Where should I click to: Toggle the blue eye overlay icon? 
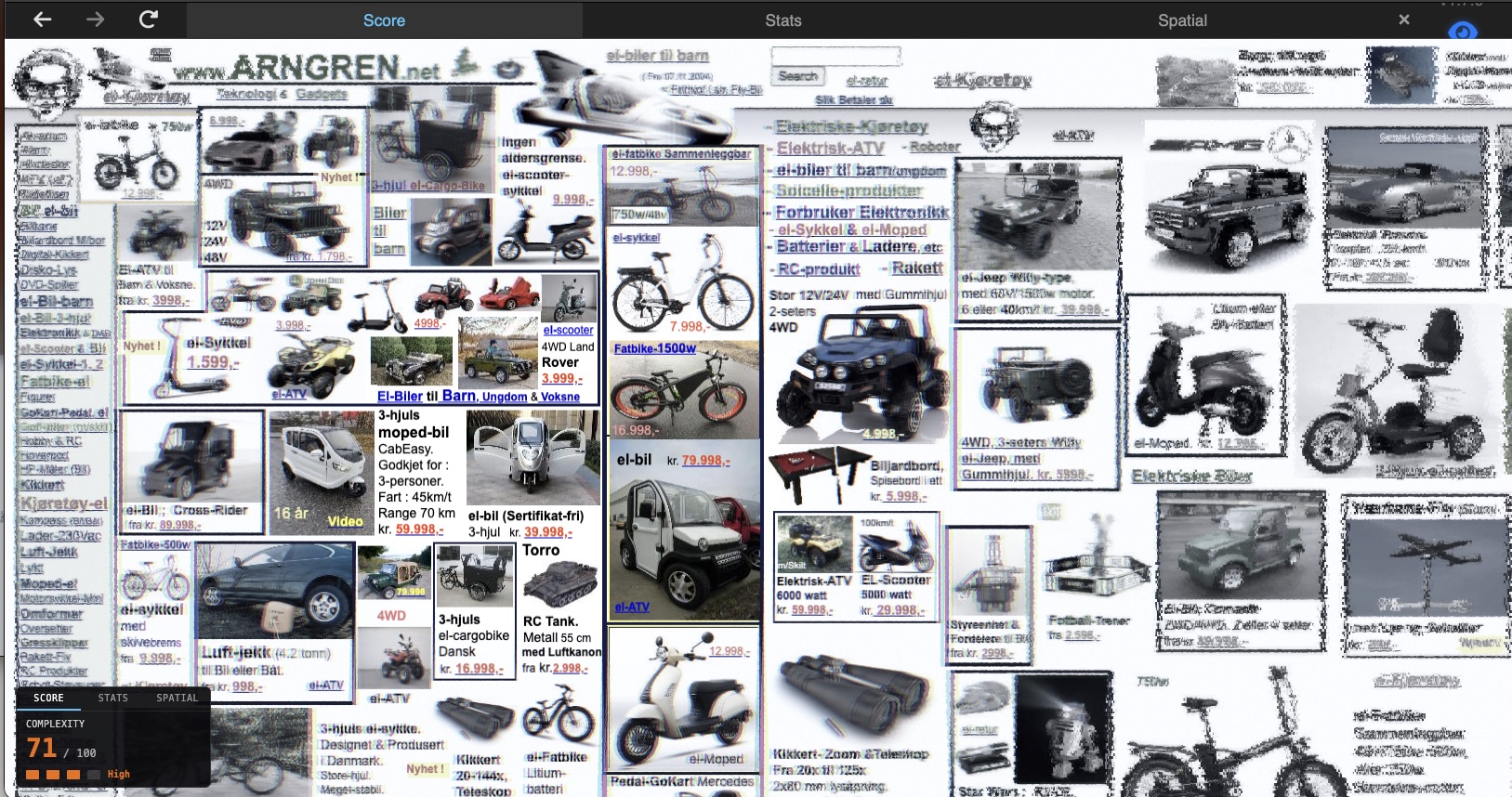point(1463,31)
